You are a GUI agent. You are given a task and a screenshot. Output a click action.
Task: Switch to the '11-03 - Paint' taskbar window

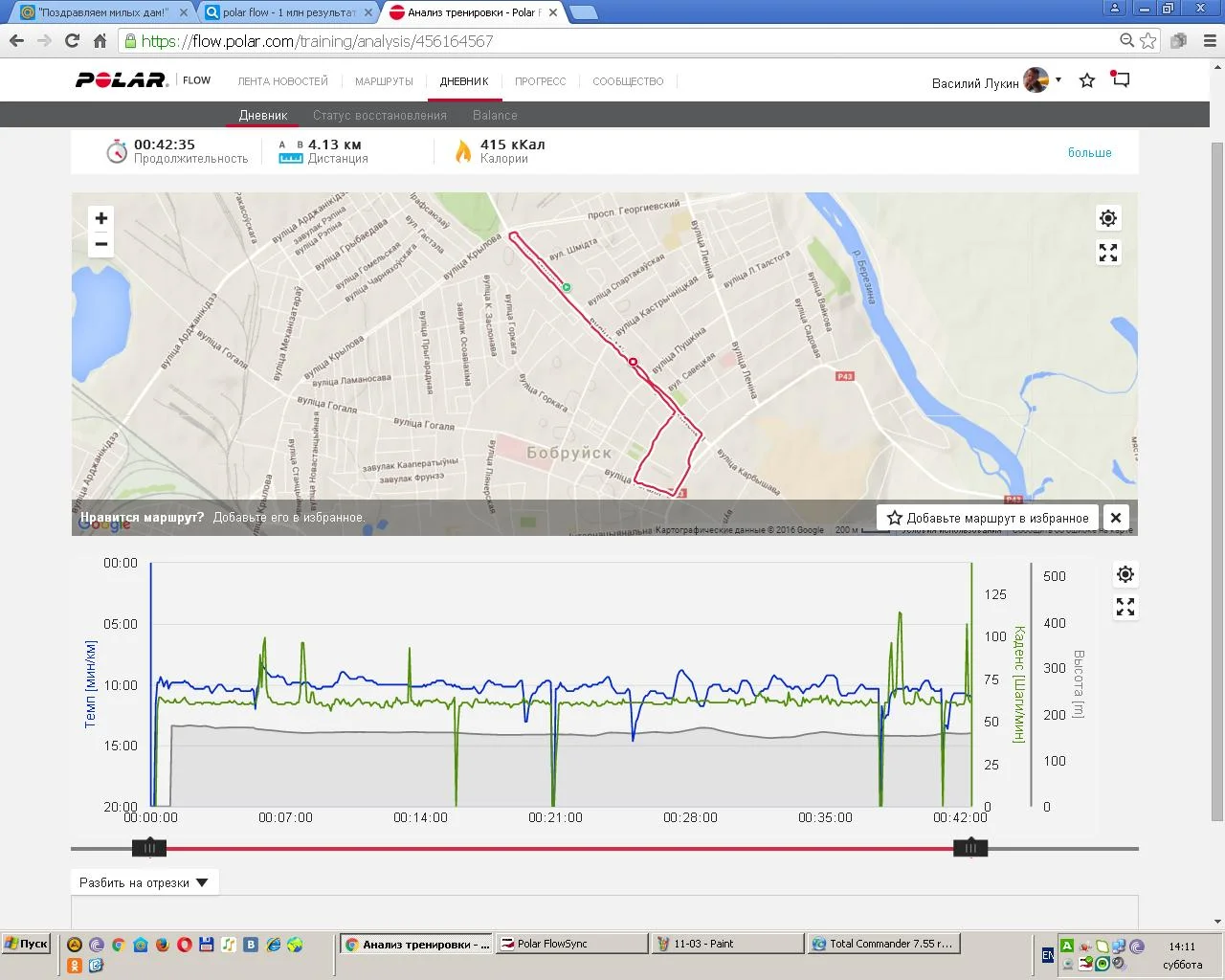tap(728, 944)
